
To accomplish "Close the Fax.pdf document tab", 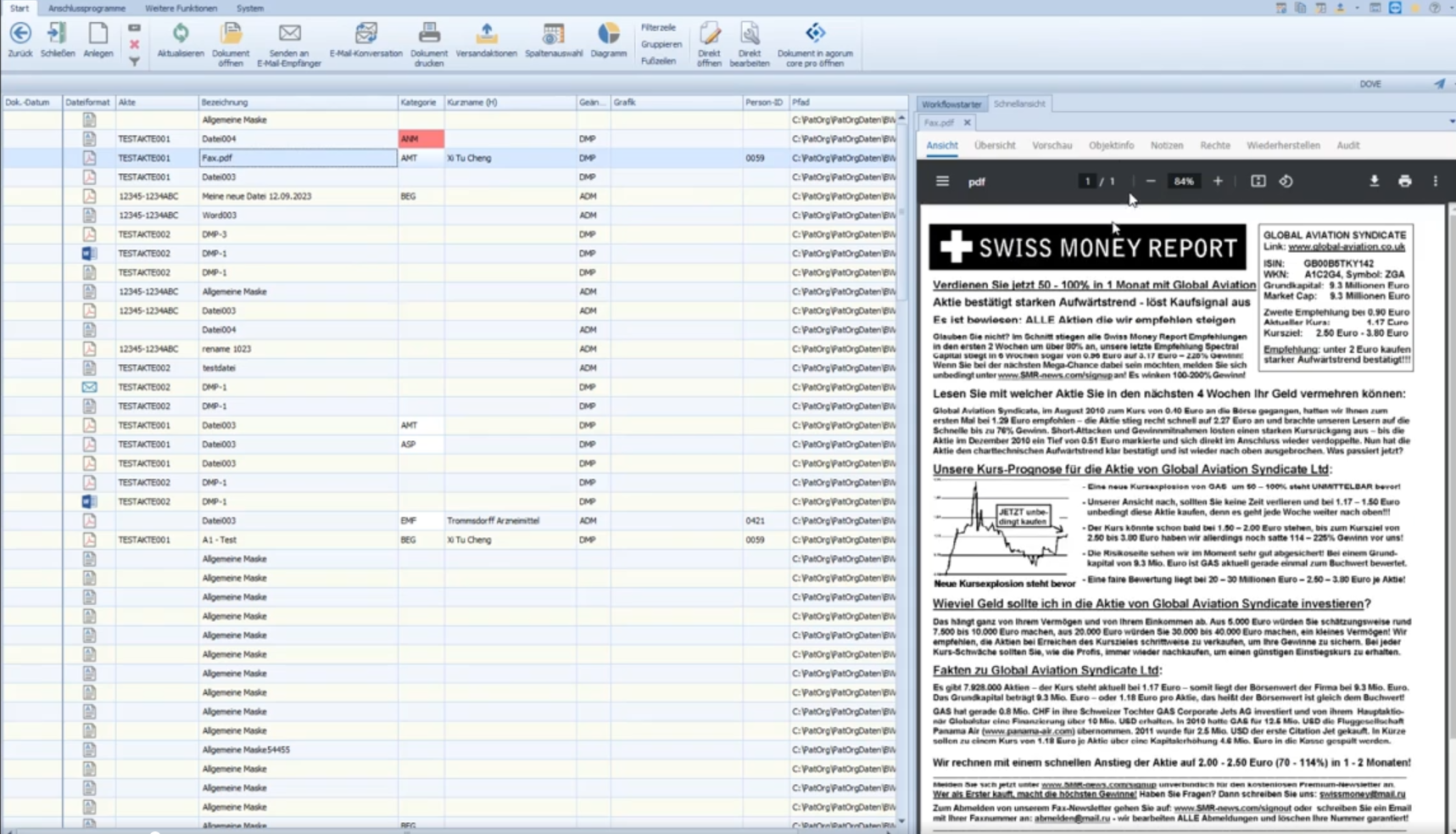I will pos(967,122).
